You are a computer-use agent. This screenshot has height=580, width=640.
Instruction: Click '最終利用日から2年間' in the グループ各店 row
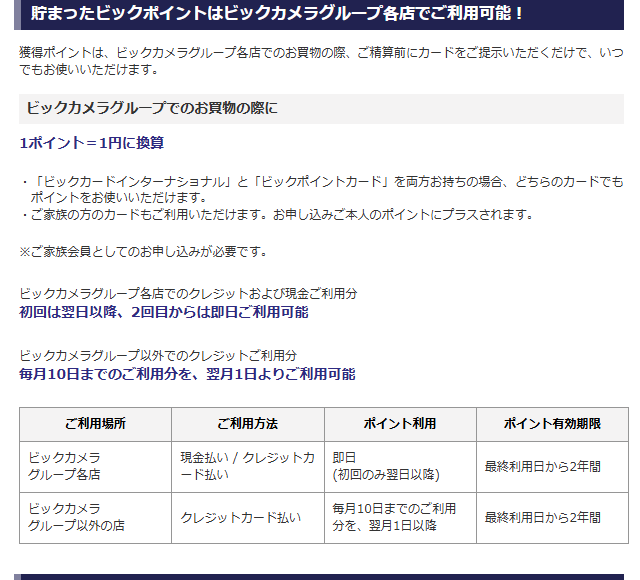click(x=543, y=467)
